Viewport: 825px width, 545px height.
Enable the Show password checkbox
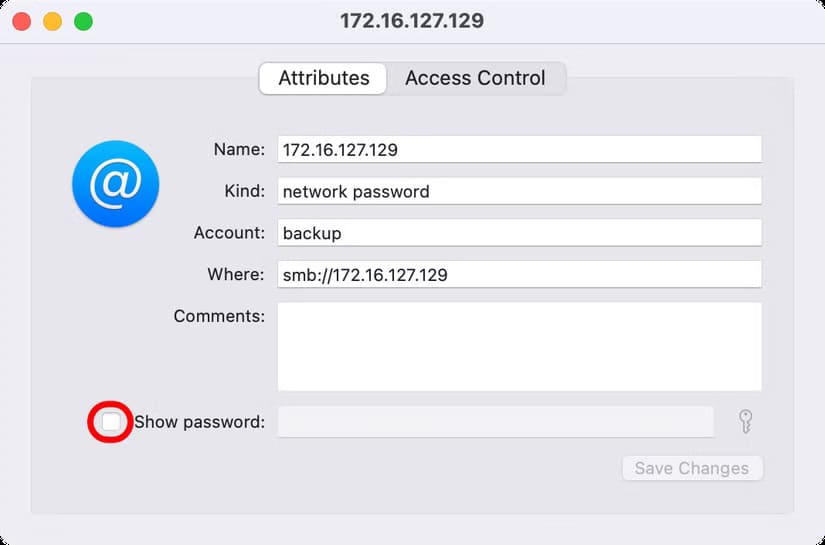[111, 422]
